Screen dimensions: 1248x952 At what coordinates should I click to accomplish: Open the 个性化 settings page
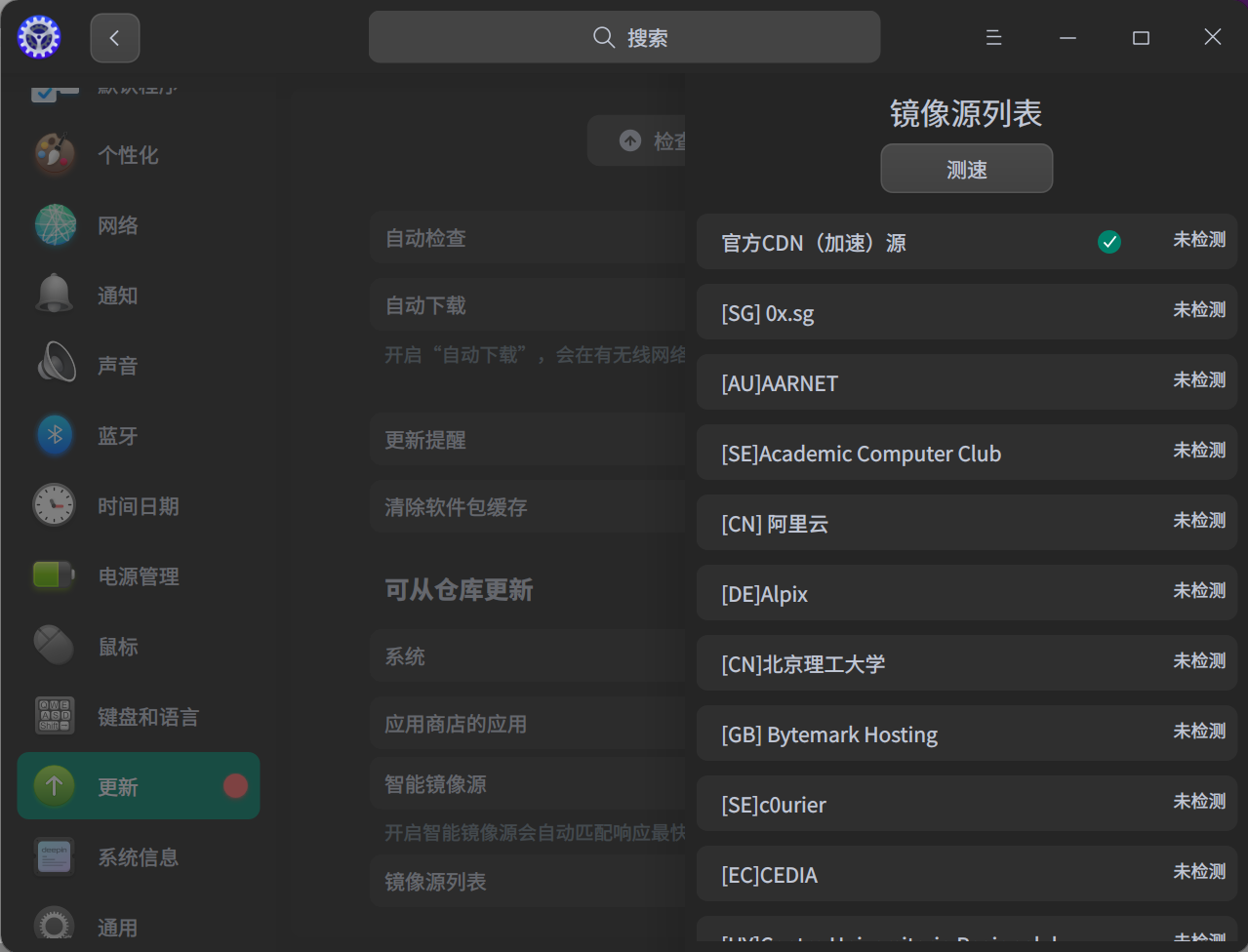[x=139, y=155]
